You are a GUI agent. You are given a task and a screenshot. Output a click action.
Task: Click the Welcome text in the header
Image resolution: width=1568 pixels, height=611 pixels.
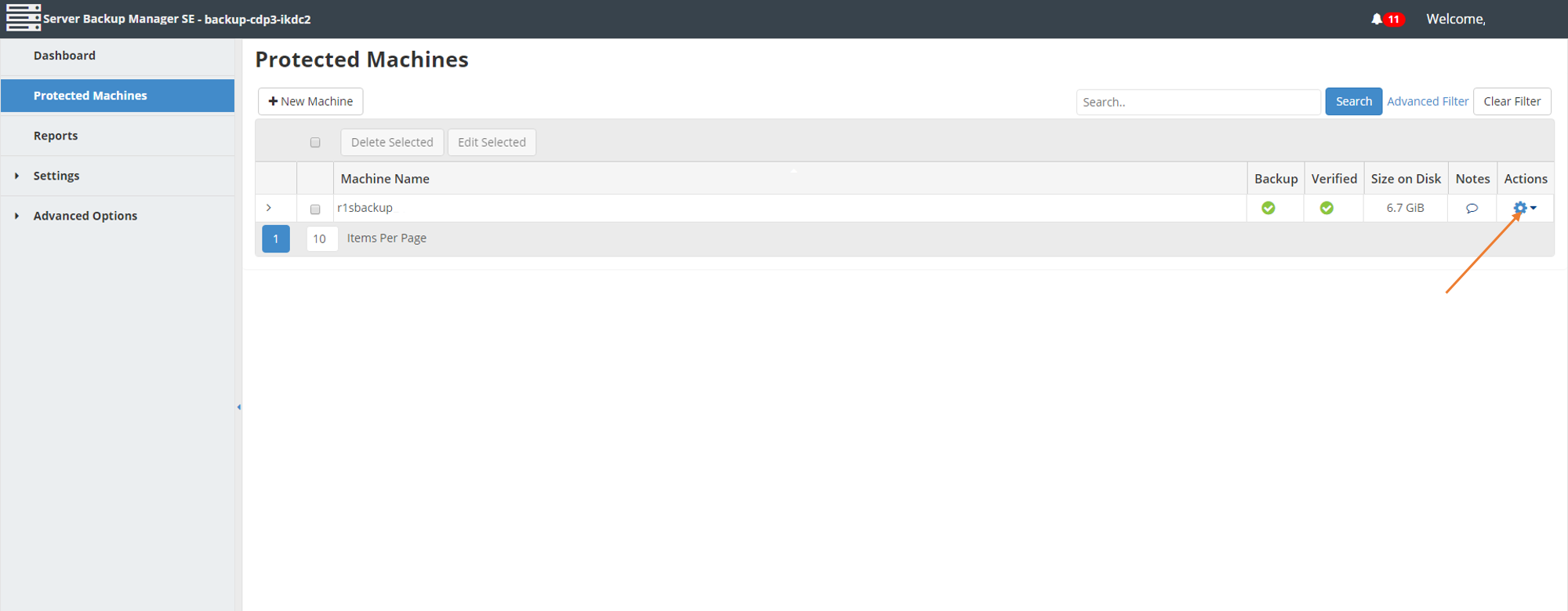[1456, 19]
